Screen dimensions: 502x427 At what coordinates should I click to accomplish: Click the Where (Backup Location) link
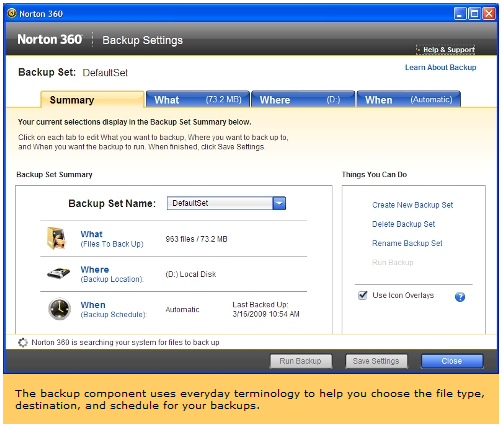112,274
